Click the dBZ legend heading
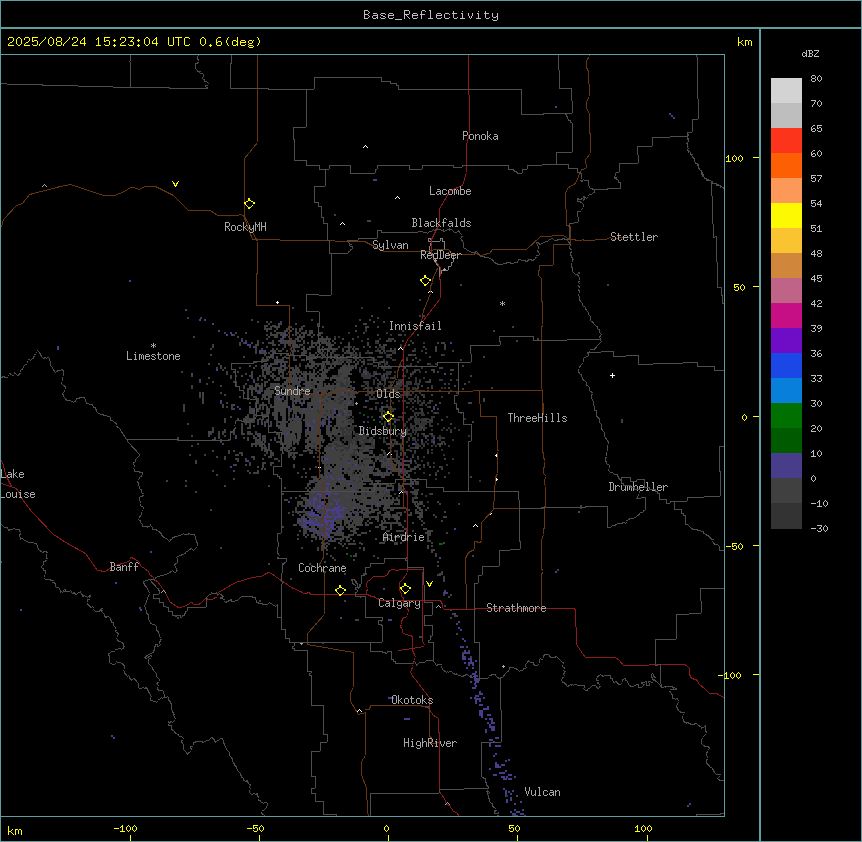862x842 pixels. [810, 53]
